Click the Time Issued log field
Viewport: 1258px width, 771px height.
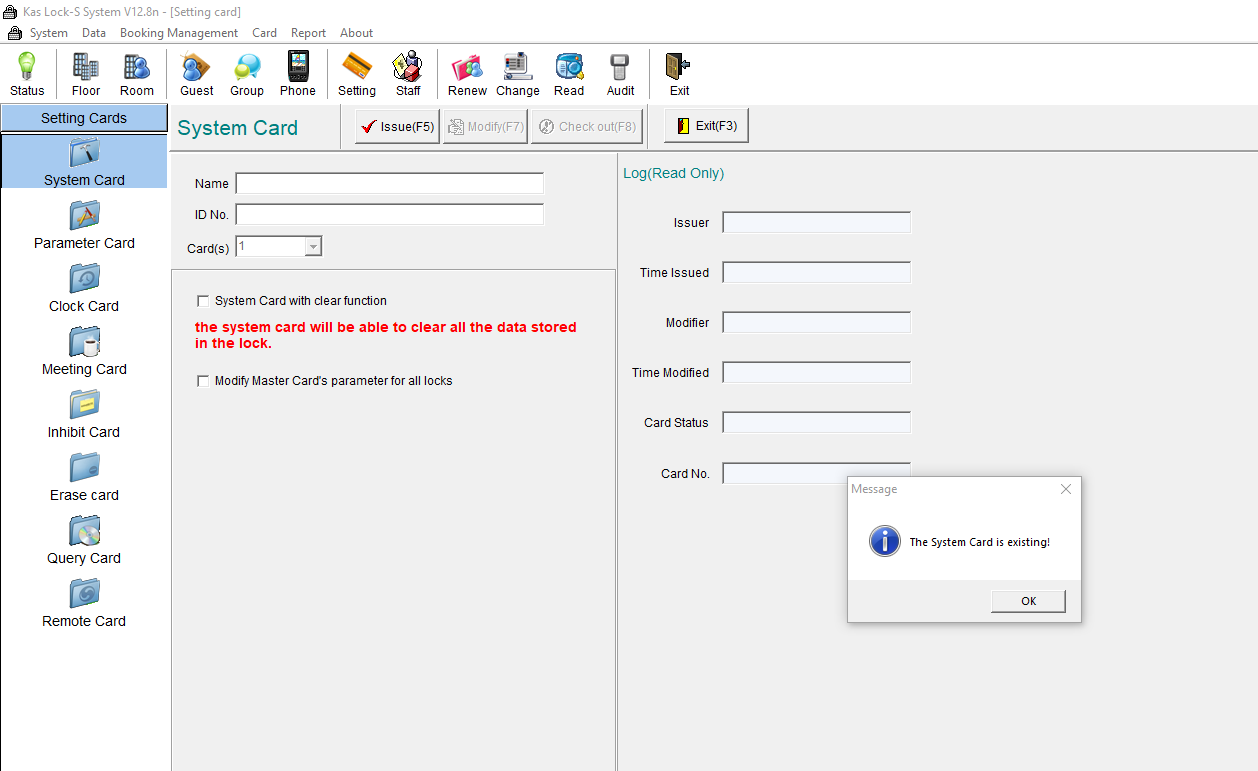pos(817,272)
